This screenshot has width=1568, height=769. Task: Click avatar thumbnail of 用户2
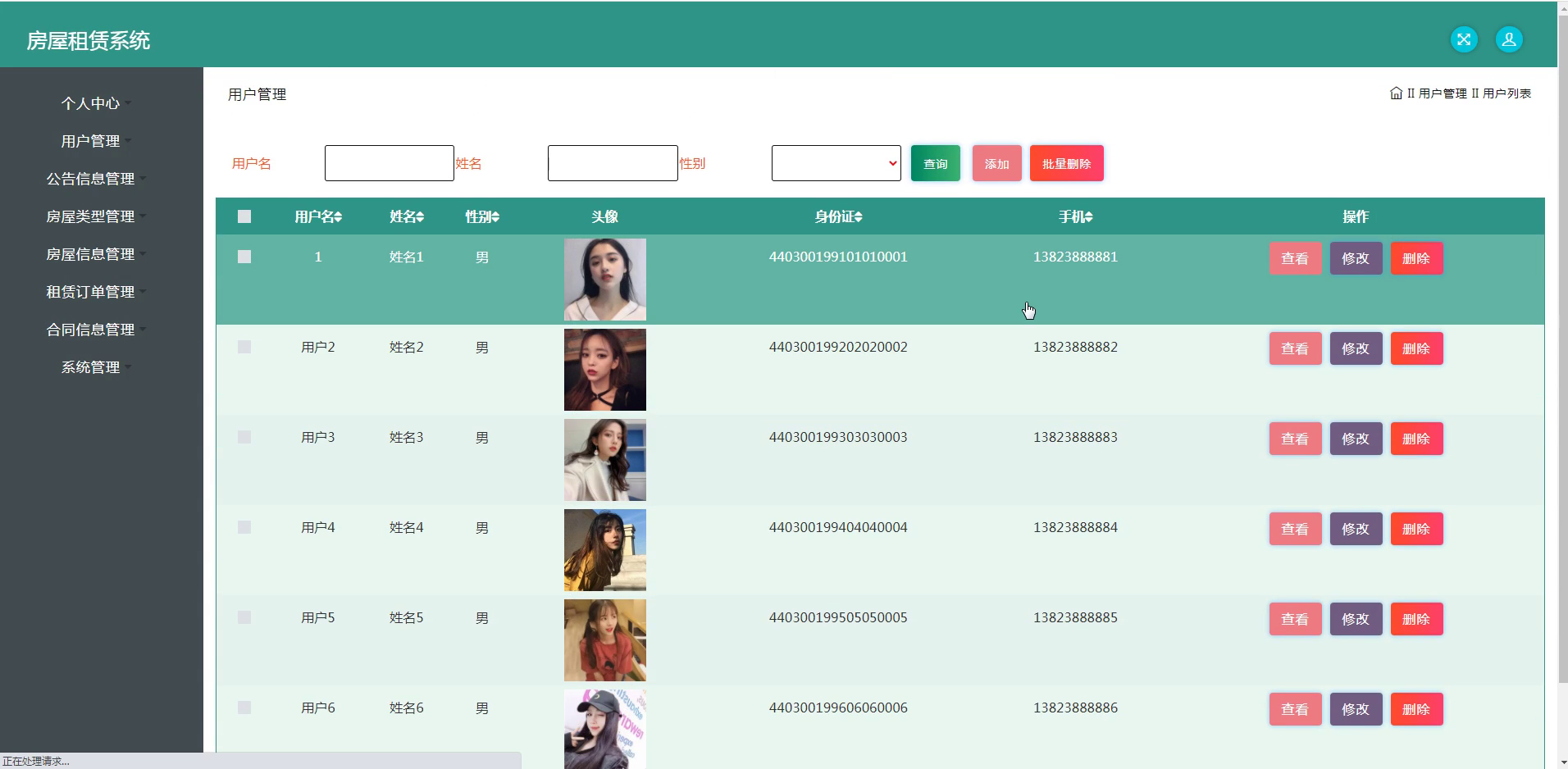tap(605, 370)
